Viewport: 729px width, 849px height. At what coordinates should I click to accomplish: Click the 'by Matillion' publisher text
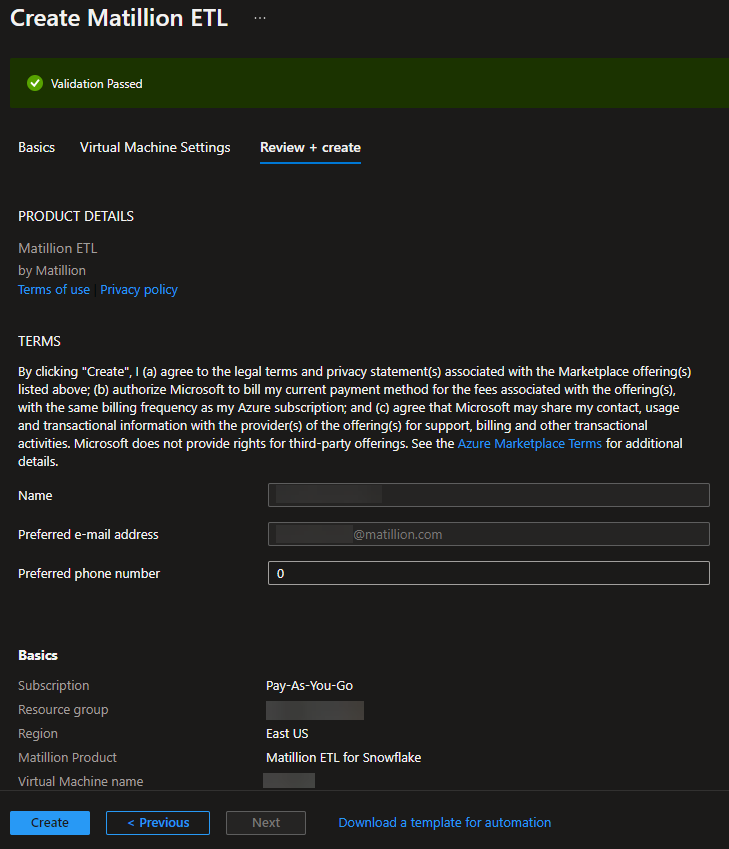[x=52, y=270]
